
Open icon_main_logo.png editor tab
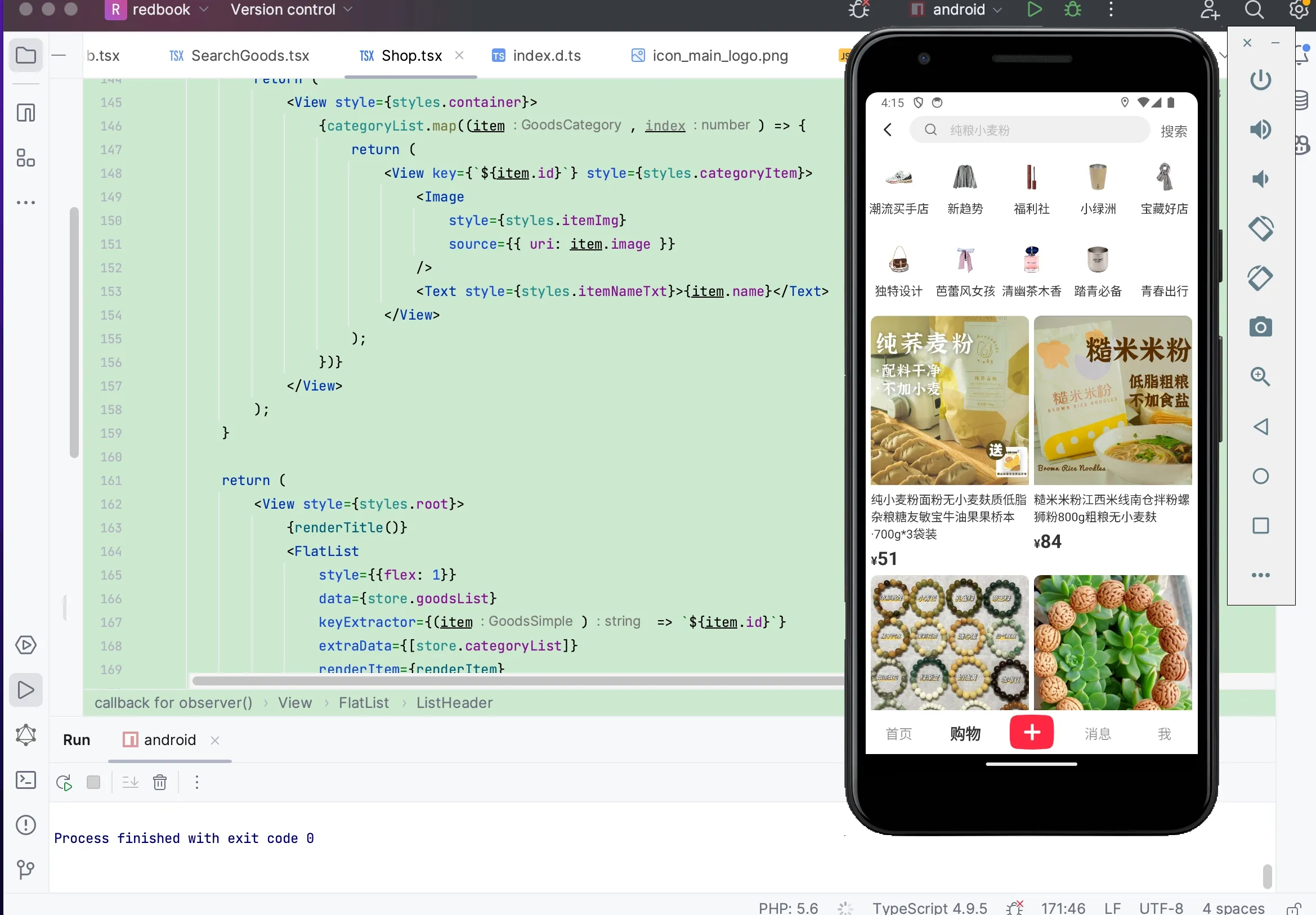coord(710,56)
